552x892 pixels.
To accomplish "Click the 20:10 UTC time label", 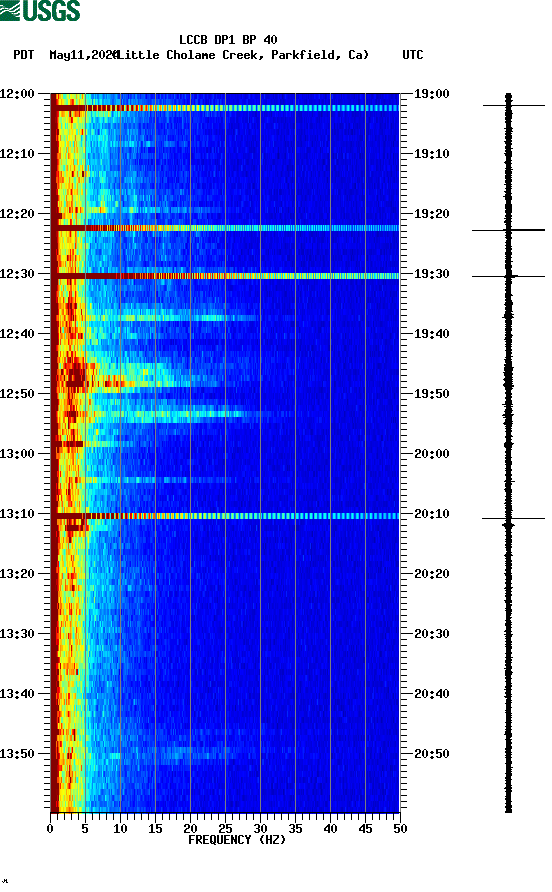I will pyautogui.click(x=431, y=514).
